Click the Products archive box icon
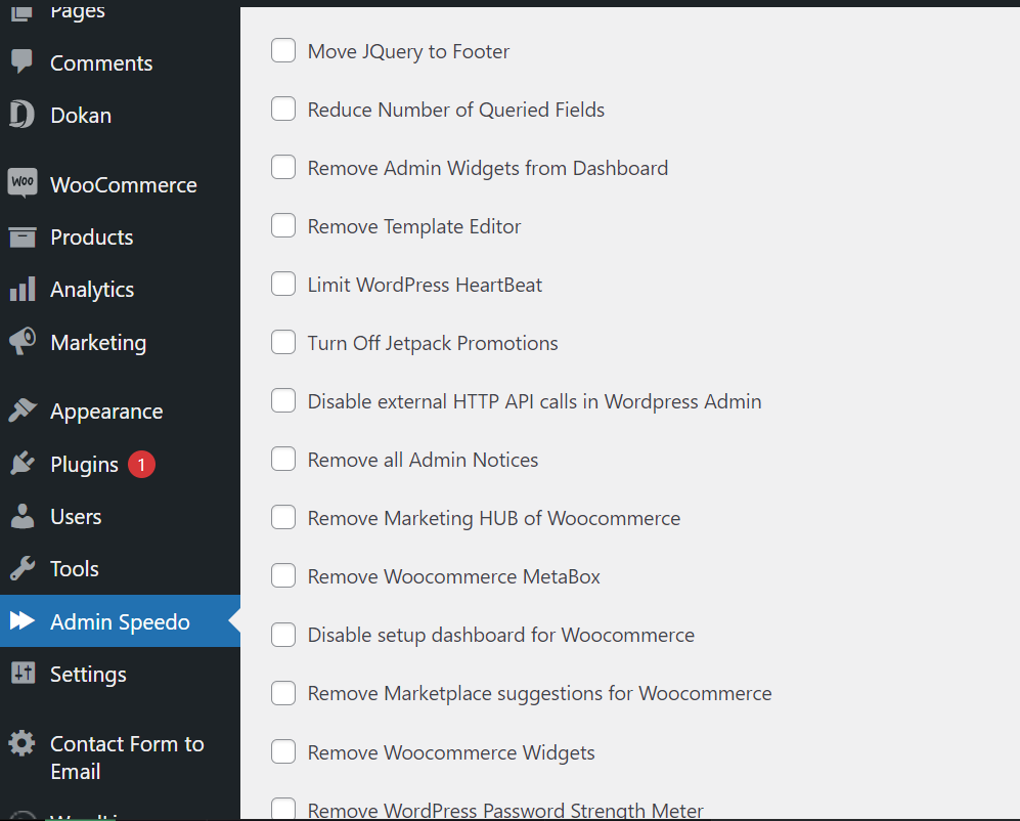 [23, 237]
